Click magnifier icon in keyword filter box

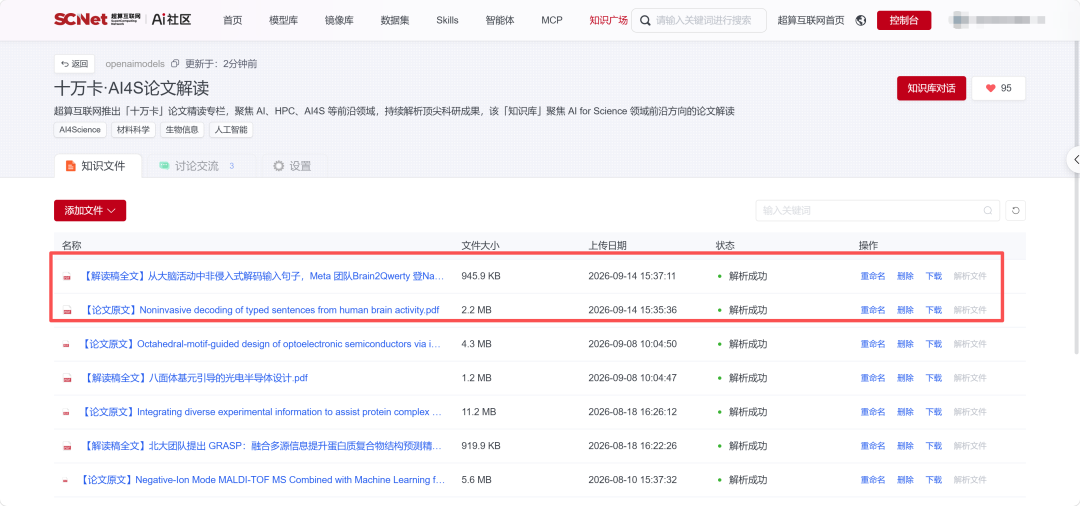point(988,211)
